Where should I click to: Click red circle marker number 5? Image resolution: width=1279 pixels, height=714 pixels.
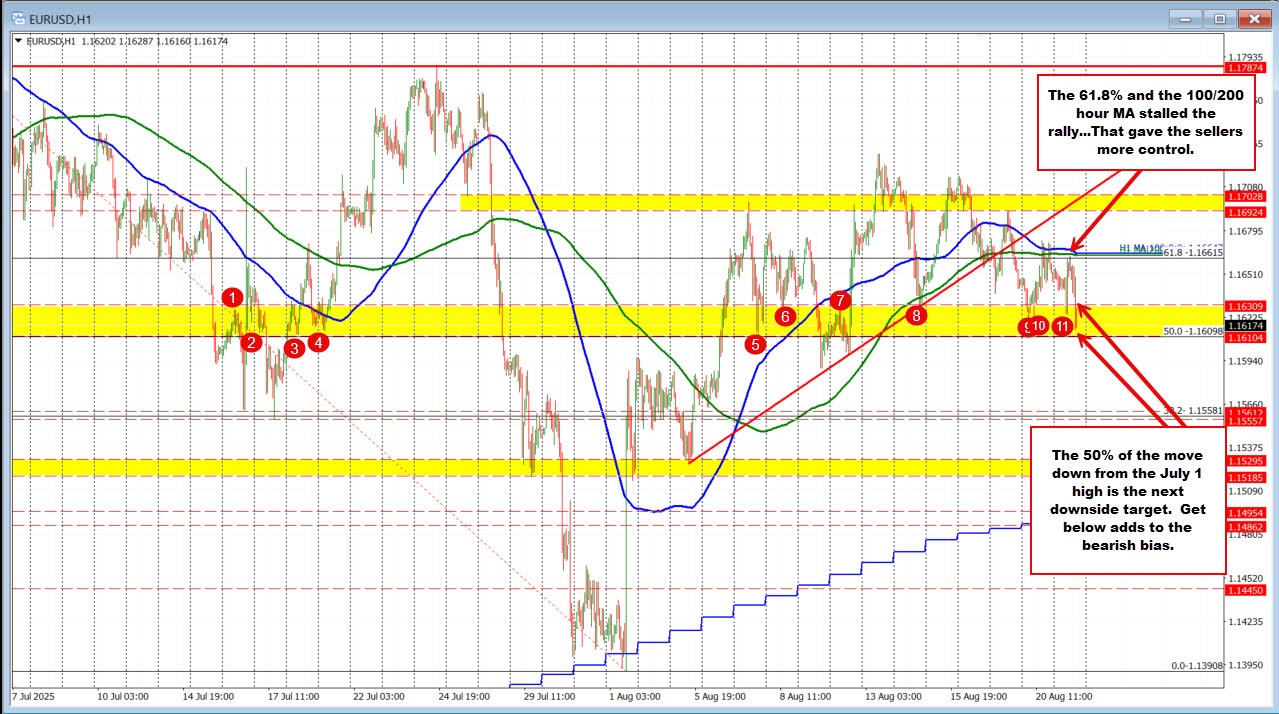tap(754, 343)
